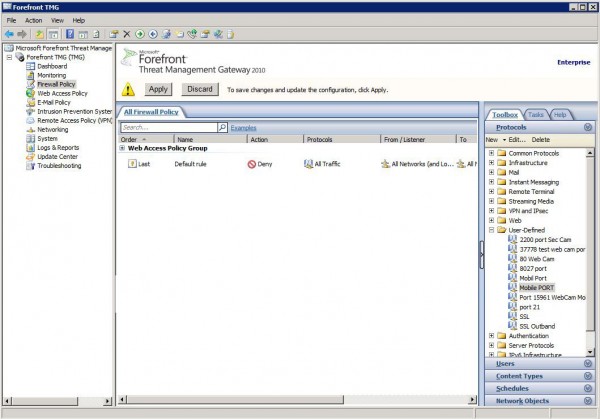Click the Back arrow in the toolbar
The width and height of the screenshot is (600, 419).
(9, 33)
